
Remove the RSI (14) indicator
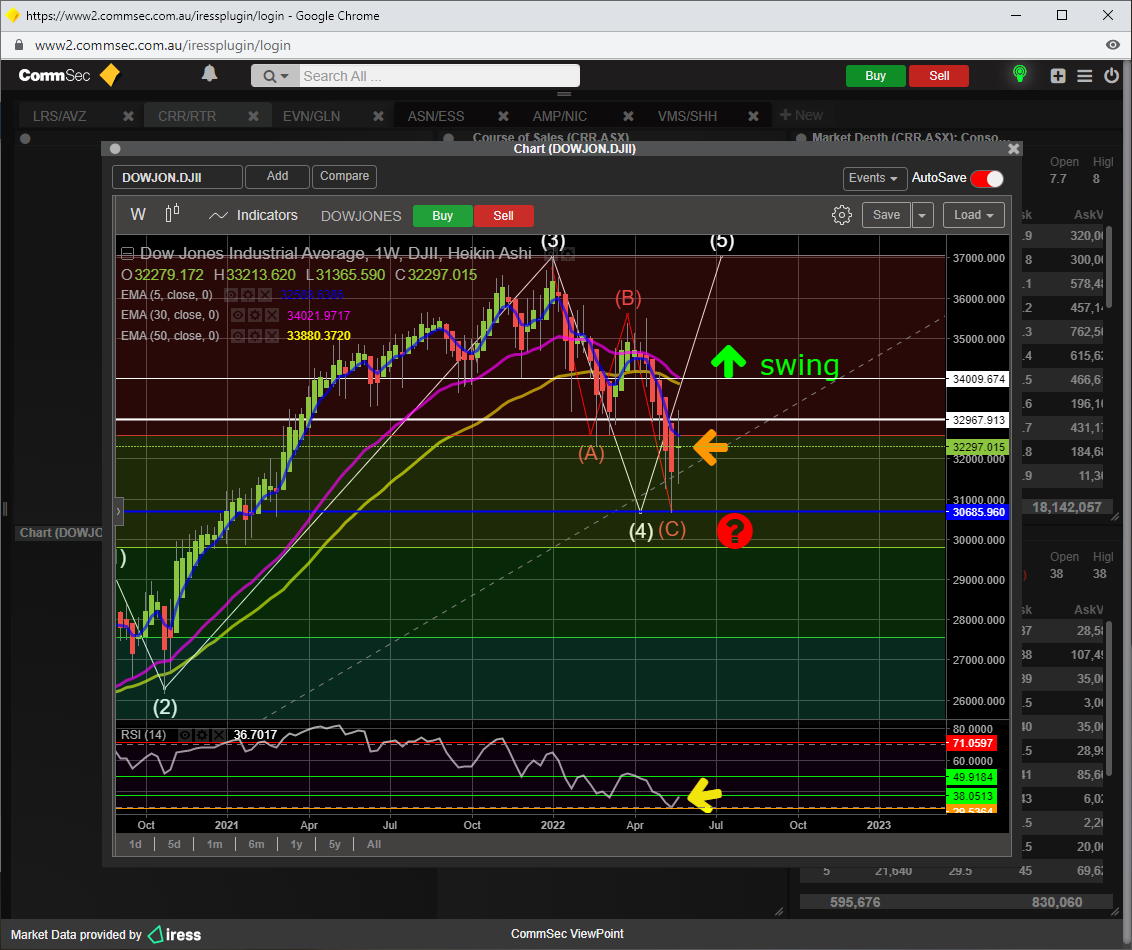219,735
